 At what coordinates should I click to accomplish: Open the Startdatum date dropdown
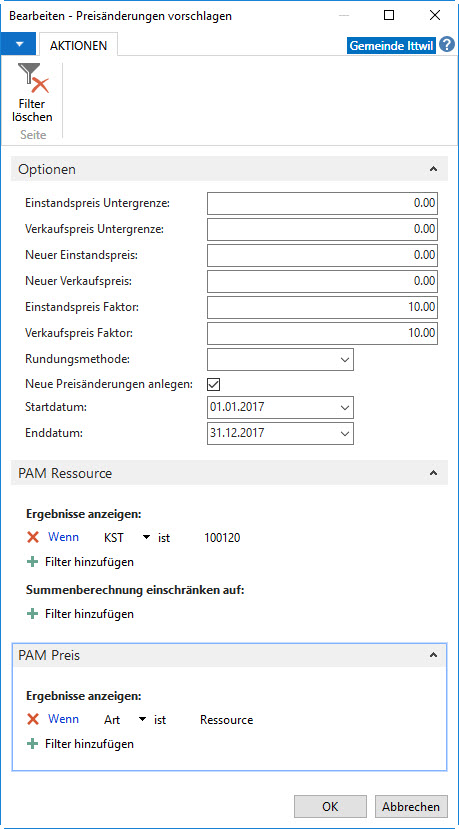tap(345, 408)
